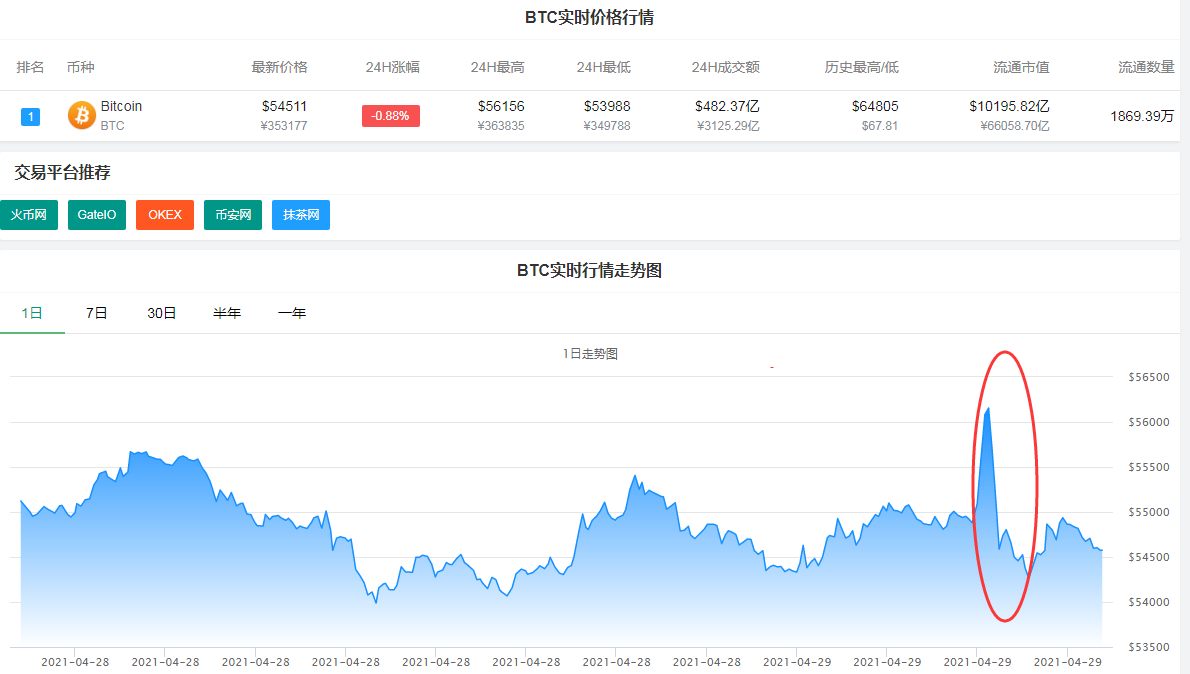Image resolution: width=1190 pixels, height=674 pixels.
Task: Click the 币种 column header
Action: pos(80,67)
